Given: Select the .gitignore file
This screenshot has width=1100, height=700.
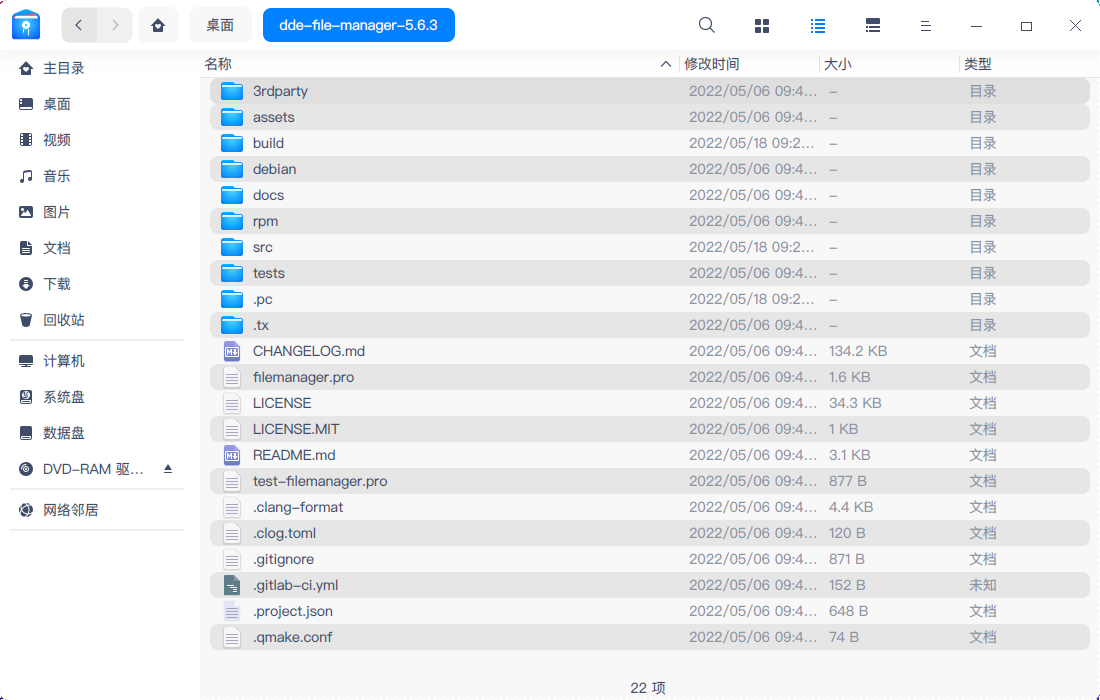Looking at the screenshot, I should coord(650,559).
